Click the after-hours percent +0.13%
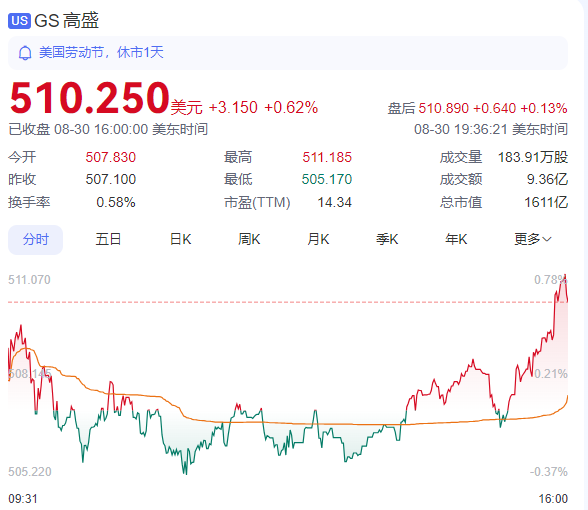 tap(544, 108)
